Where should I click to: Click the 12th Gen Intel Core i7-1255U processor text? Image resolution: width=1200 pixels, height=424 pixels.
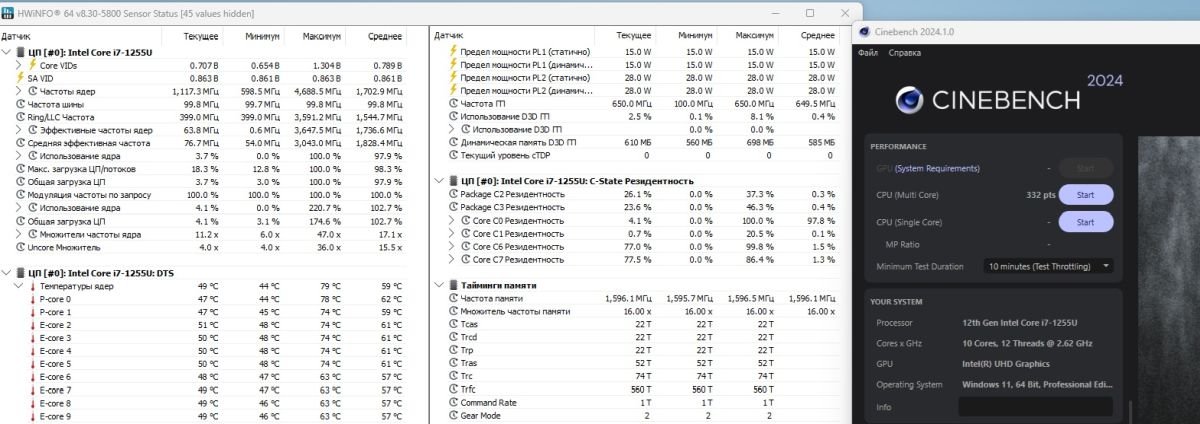point(1020,323)
